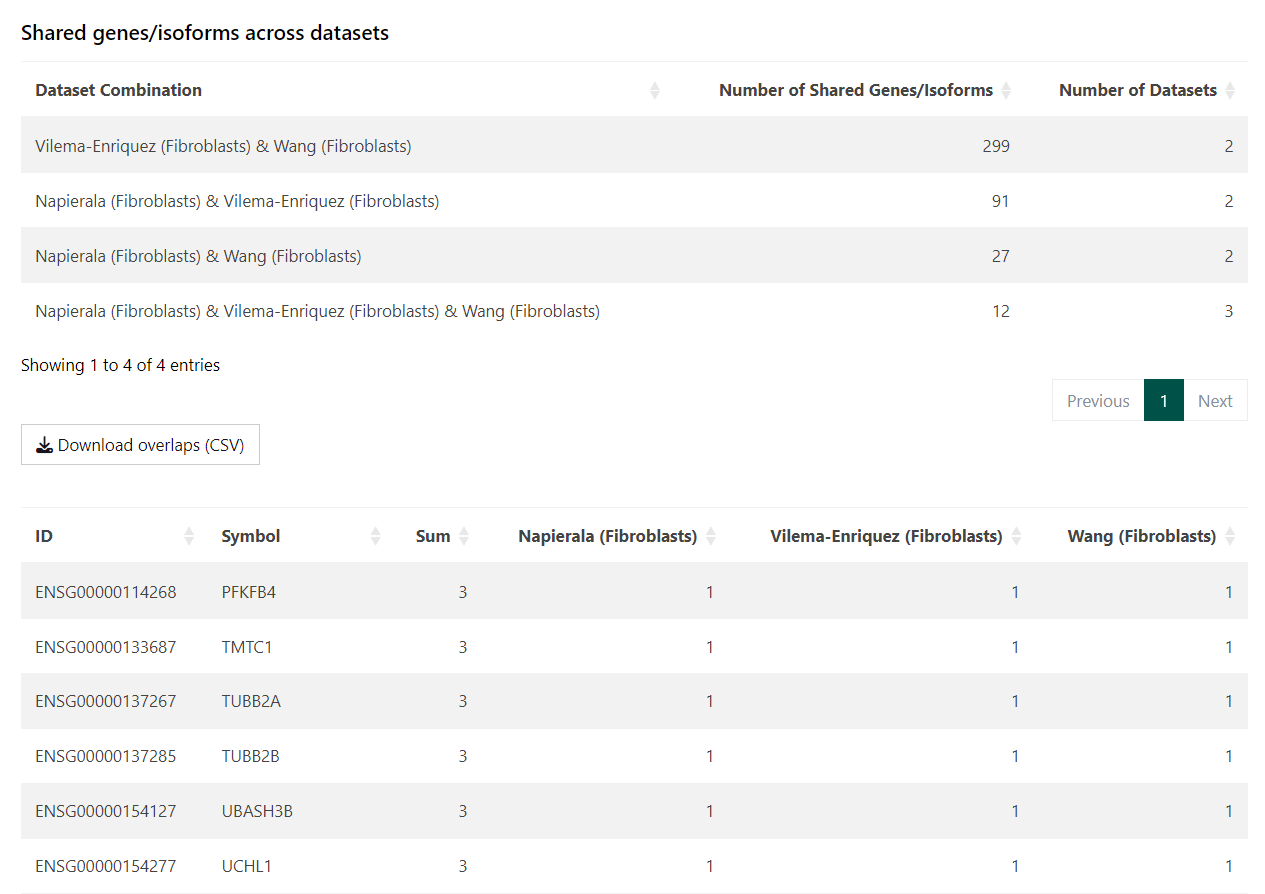The image size is (1265, 894).
Task: Click sort arrows for Wang (Fibroblasts) column
Action: (1230, 536)
